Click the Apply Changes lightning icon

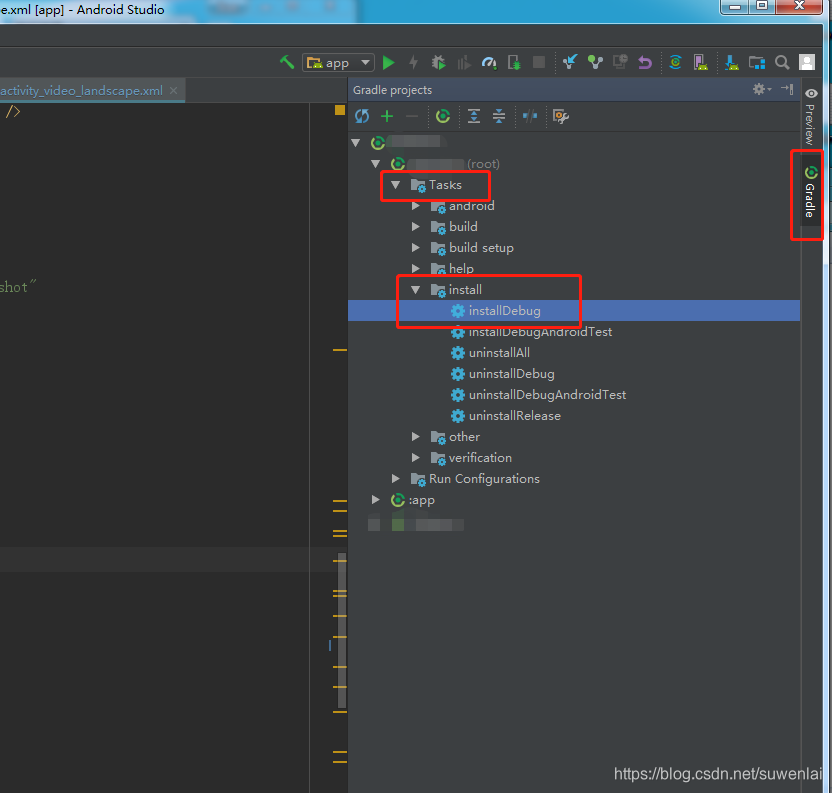[x=413, y=63]
